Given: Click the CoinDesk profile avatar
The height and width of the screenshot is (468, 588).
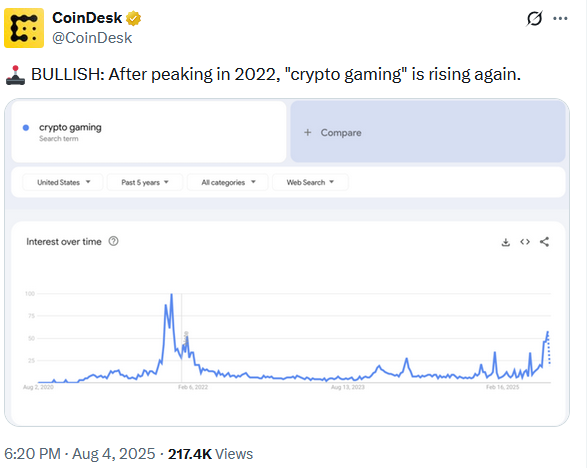Looking at the screenshot, I should pos(24,28).
